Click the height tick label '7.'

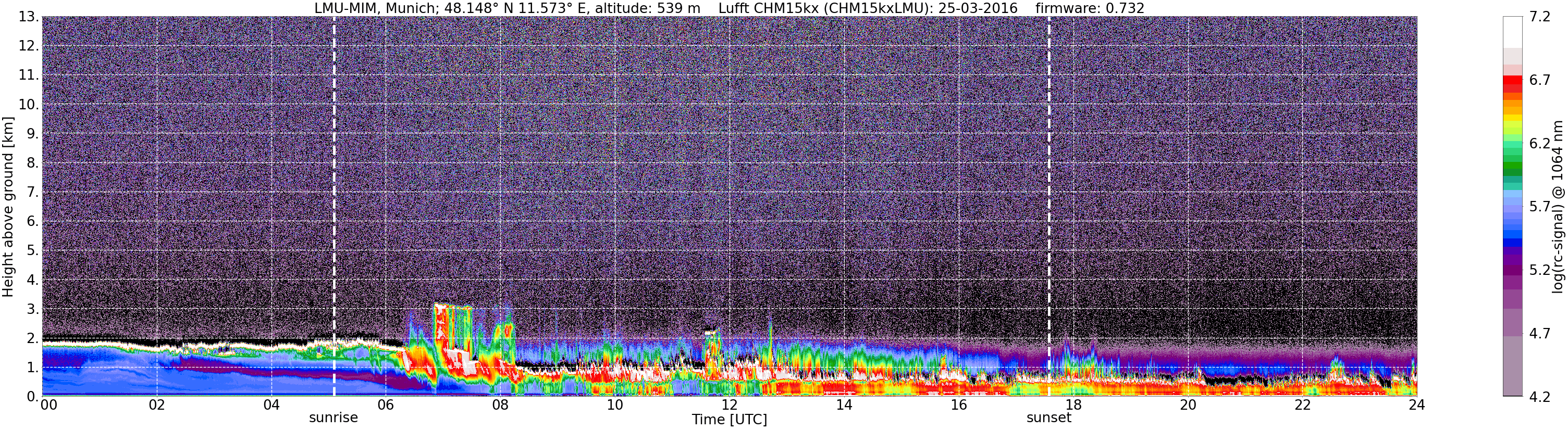click(32, 192)
